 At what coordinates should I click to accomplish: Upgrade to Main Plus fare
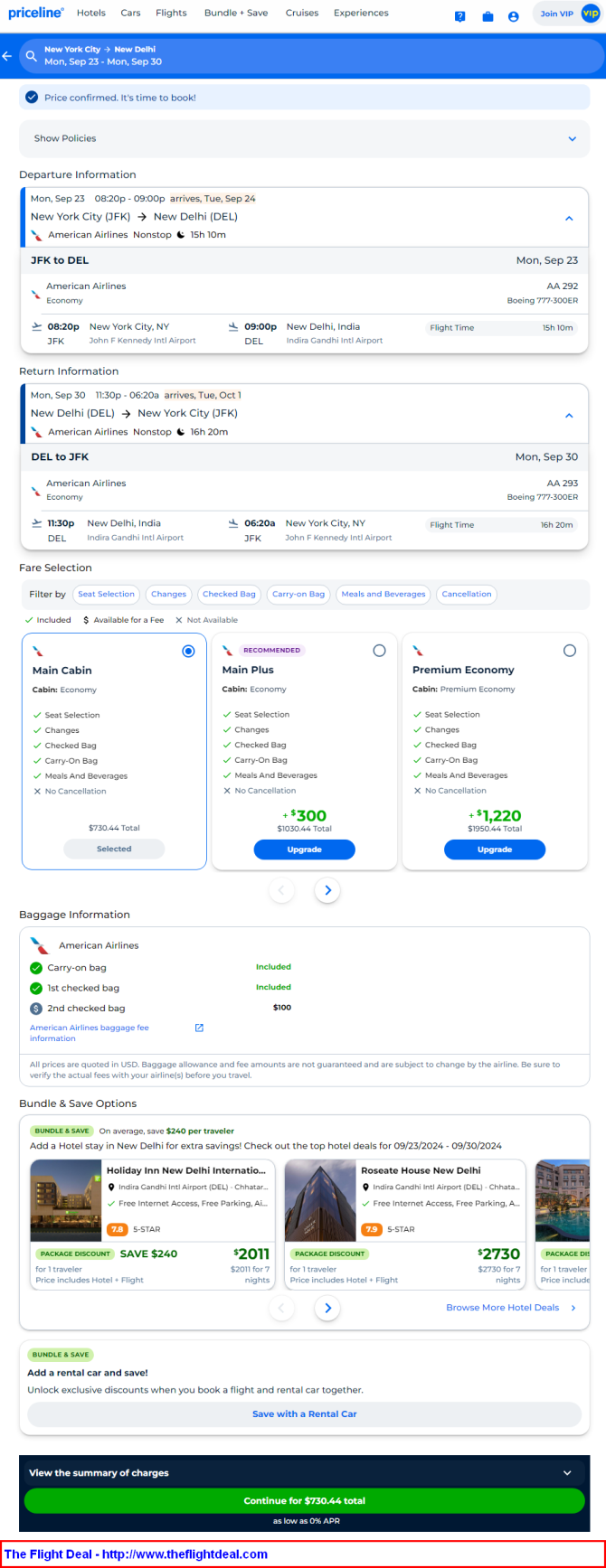304,850
